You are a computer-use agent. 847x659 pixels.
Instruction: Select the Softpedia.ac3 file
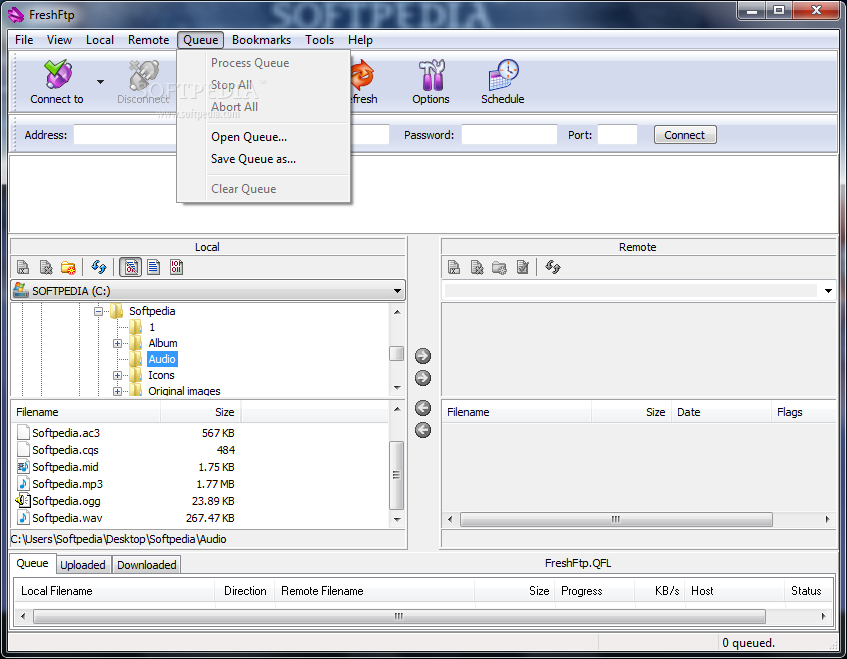coord(66,433)
